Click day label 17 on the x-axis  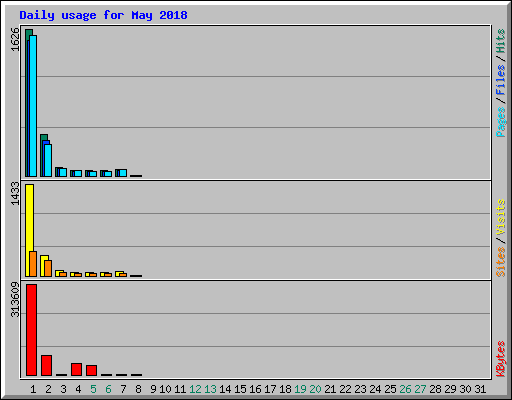click(x=270, y=389)
